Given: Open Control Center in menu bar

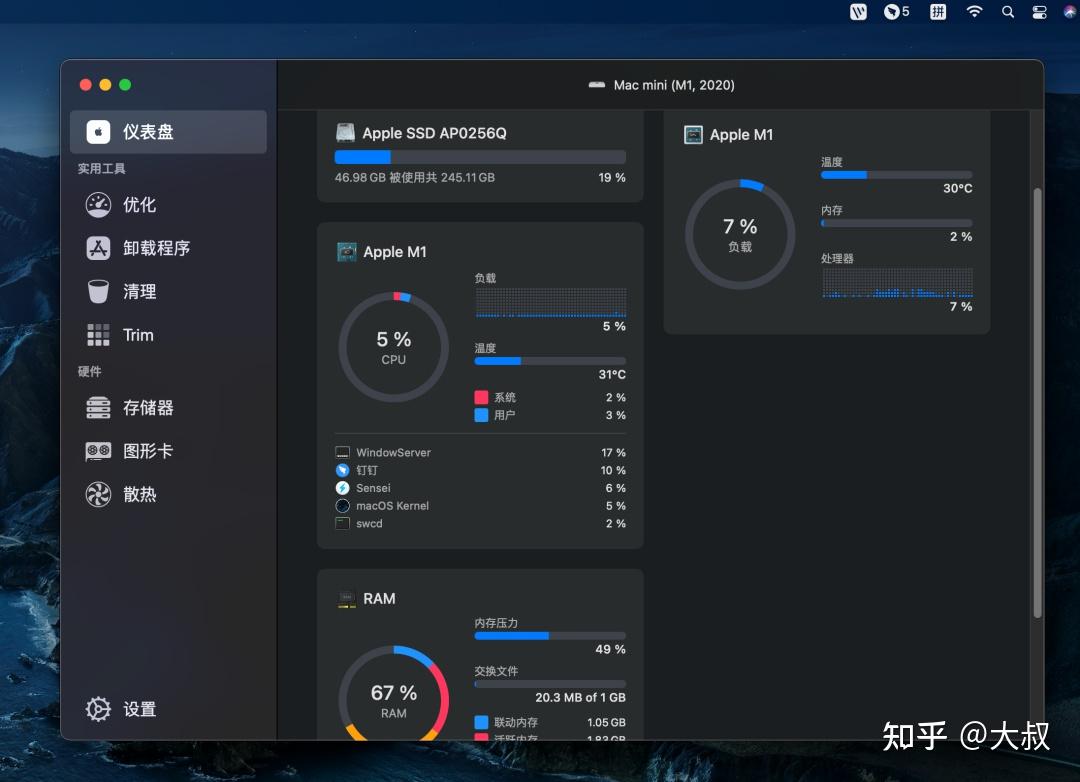Looking at the screenshot, I should pos(1039,12).
